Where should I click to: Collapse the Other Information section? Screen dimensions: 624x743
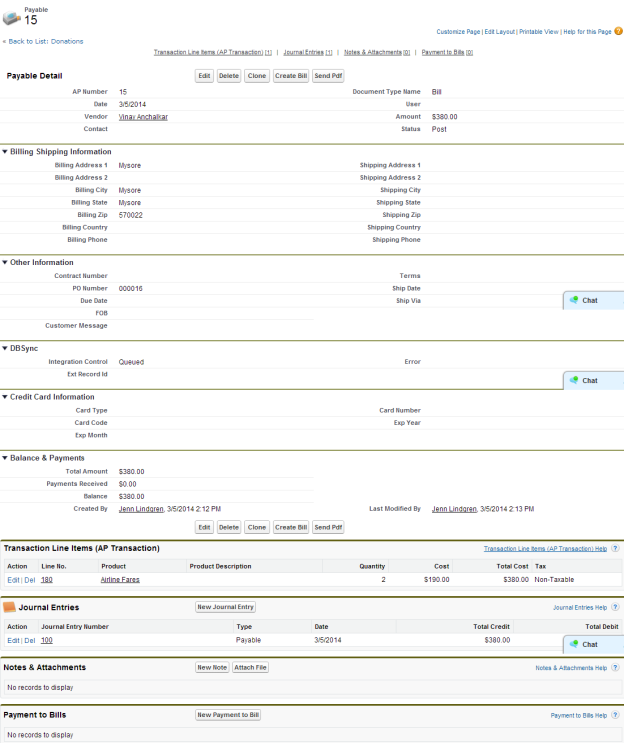(5, 263)
